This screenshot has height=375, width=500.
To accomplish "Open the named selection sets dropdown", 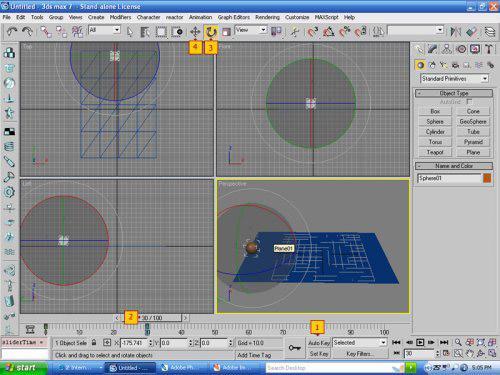I will click(416, 30).
